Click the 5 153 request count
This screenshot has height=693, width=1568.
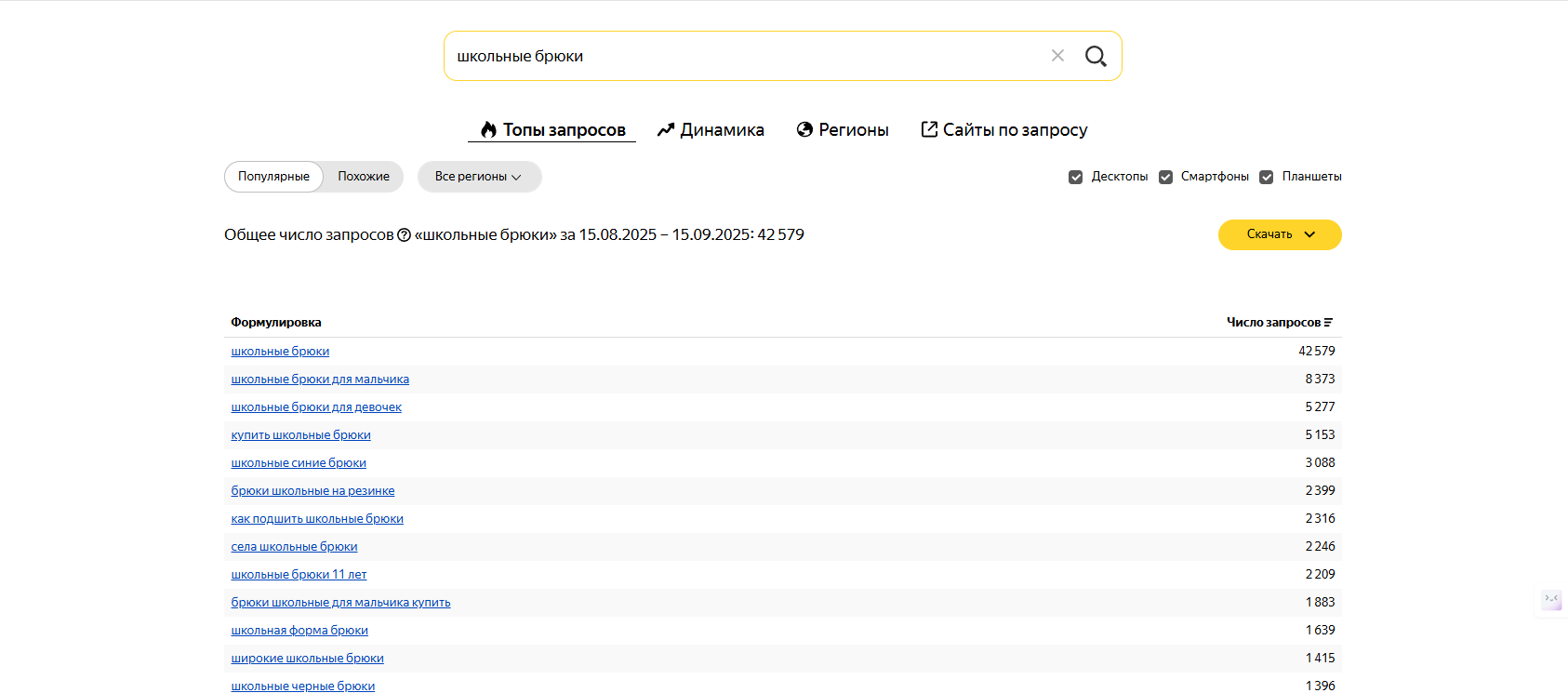(1320, 435)
